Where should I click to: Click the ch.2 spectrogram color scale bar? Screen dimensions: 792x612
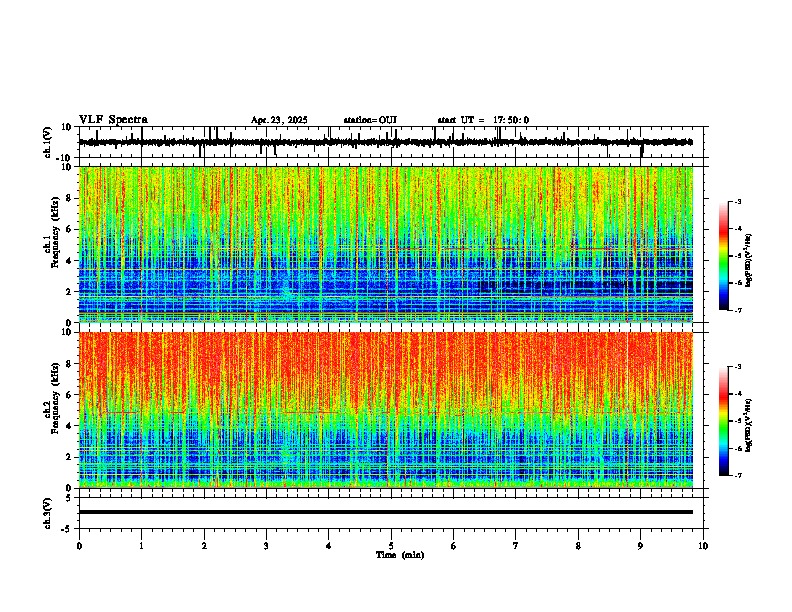(724, 421)
